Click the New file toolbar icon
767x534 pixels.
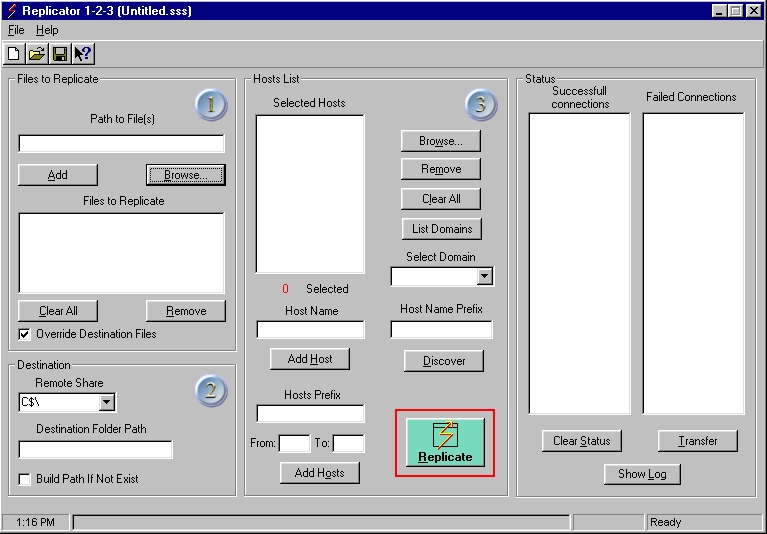[14, 53]
